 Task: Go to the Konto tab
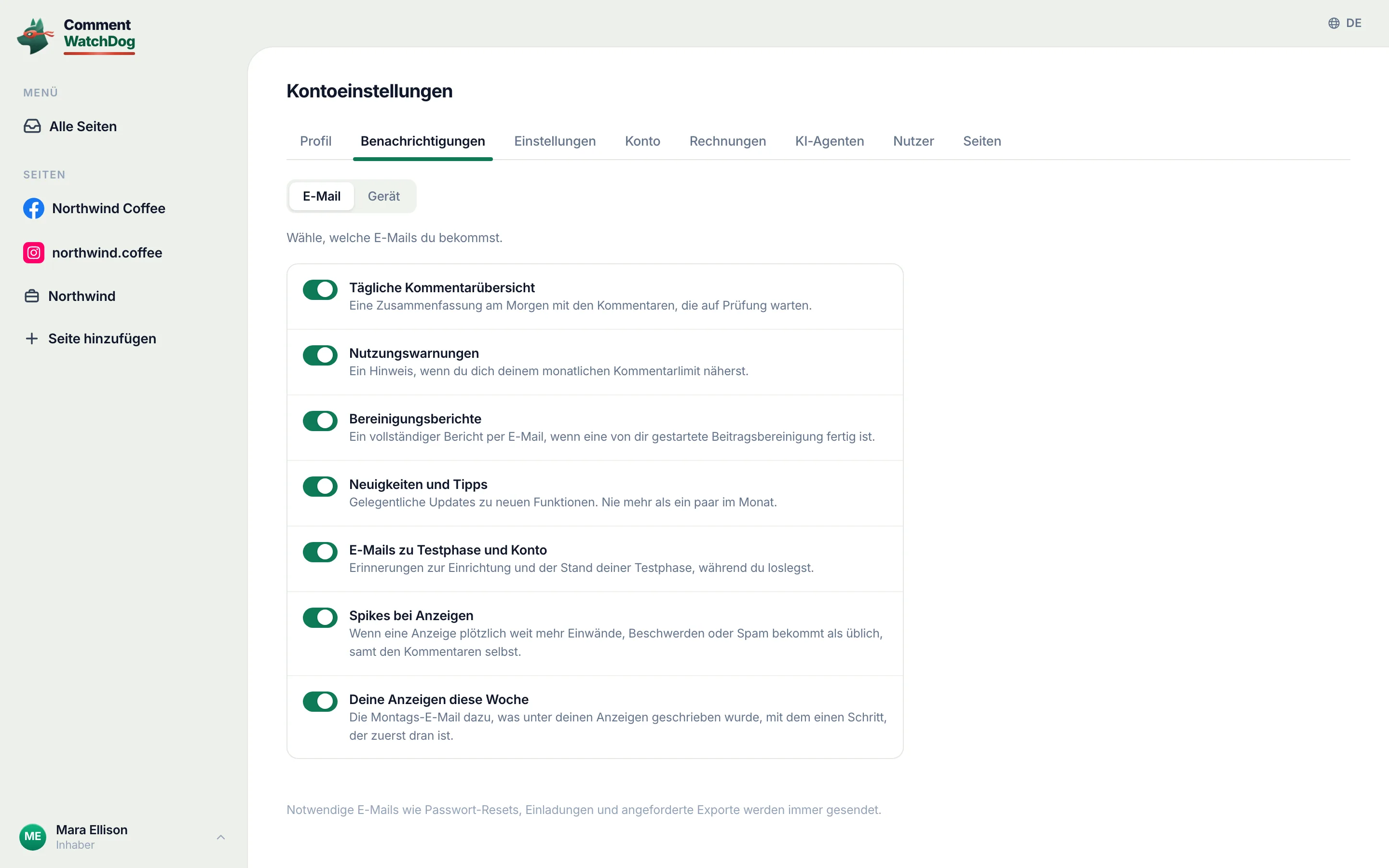point(642,141)
